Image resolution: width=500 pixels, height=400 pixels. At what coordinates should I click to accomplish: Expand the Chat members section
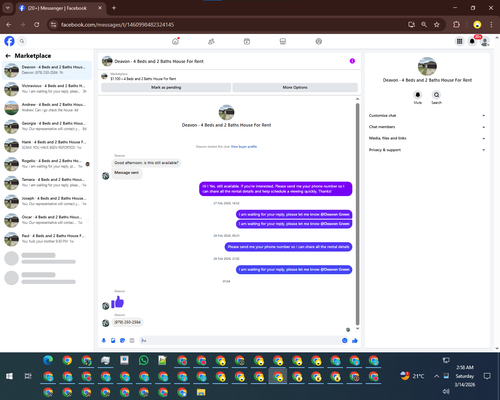[x=427, y=127]
